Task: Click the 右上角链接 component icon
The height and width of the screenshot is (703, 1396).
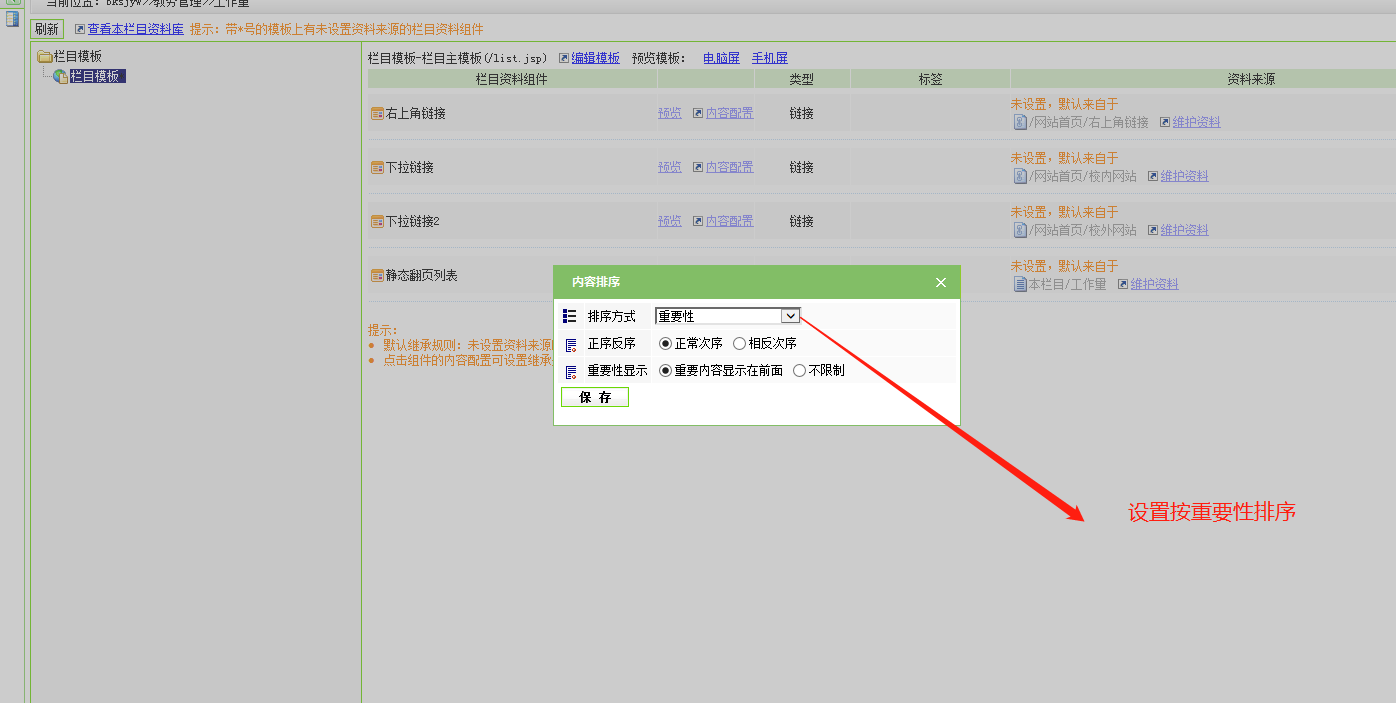Action: click(377, 114)
